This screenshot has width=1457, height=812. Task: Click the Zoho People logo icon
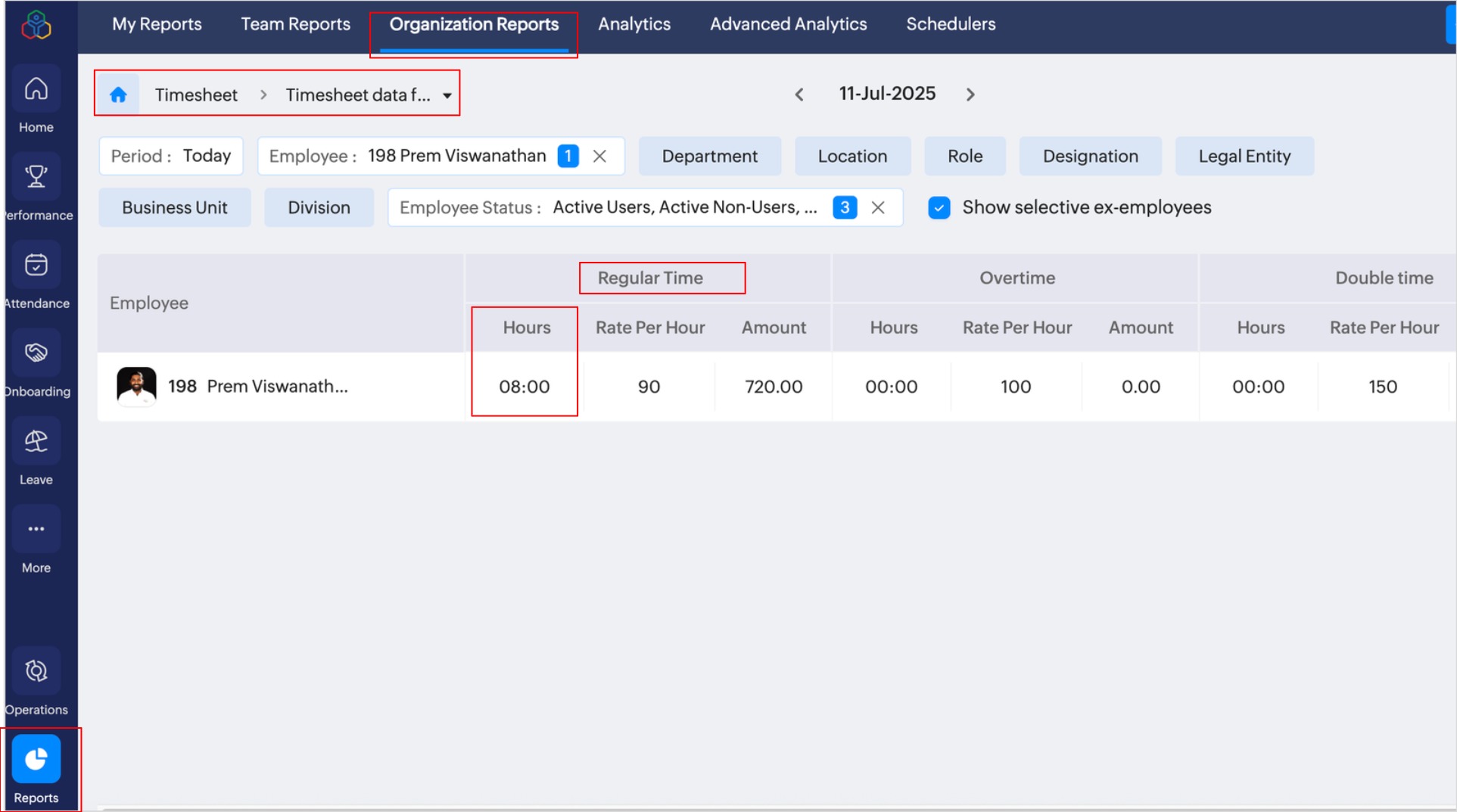36,25
